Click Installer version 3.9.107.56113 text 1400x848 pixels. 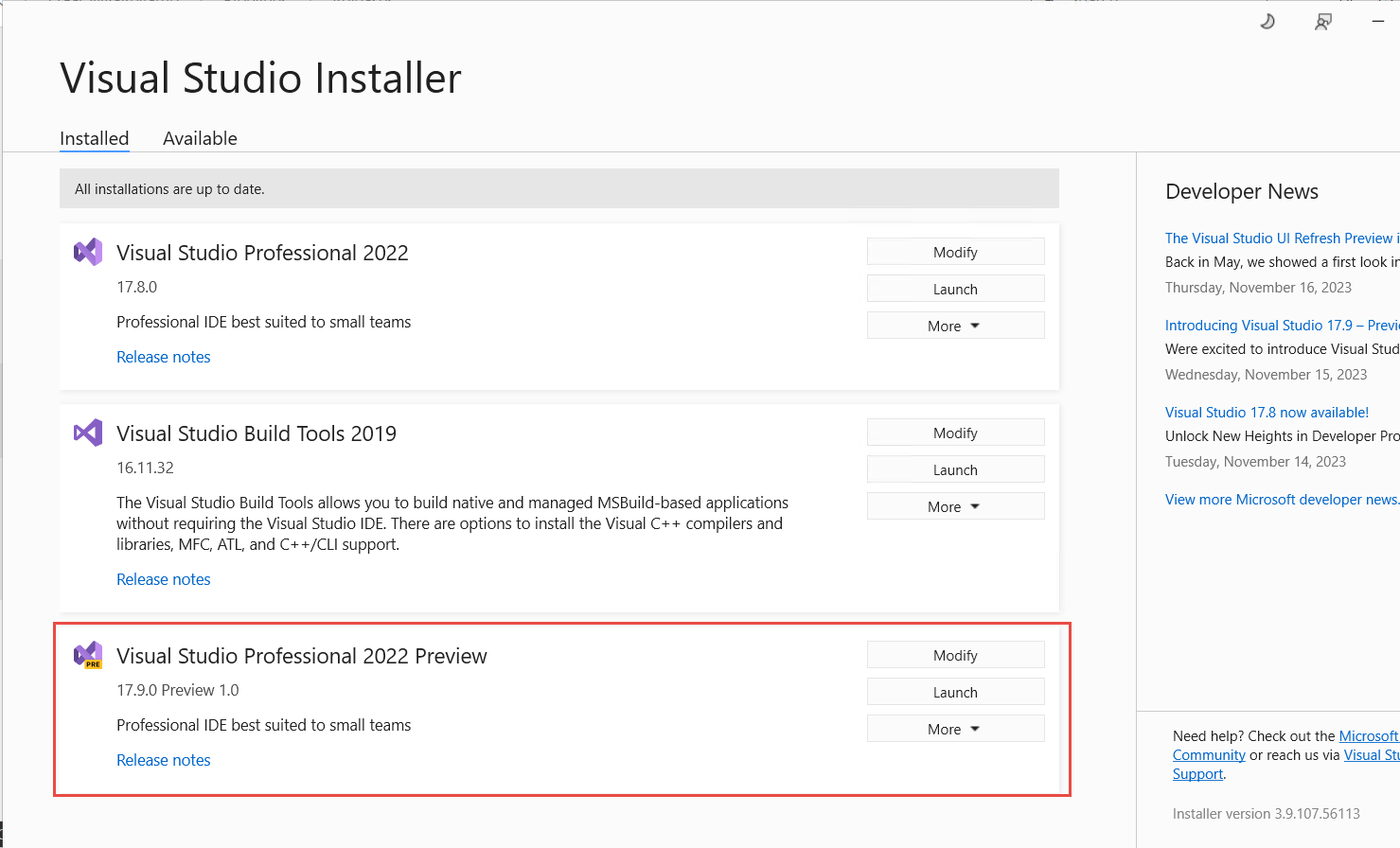click(x=1267, y=814)
